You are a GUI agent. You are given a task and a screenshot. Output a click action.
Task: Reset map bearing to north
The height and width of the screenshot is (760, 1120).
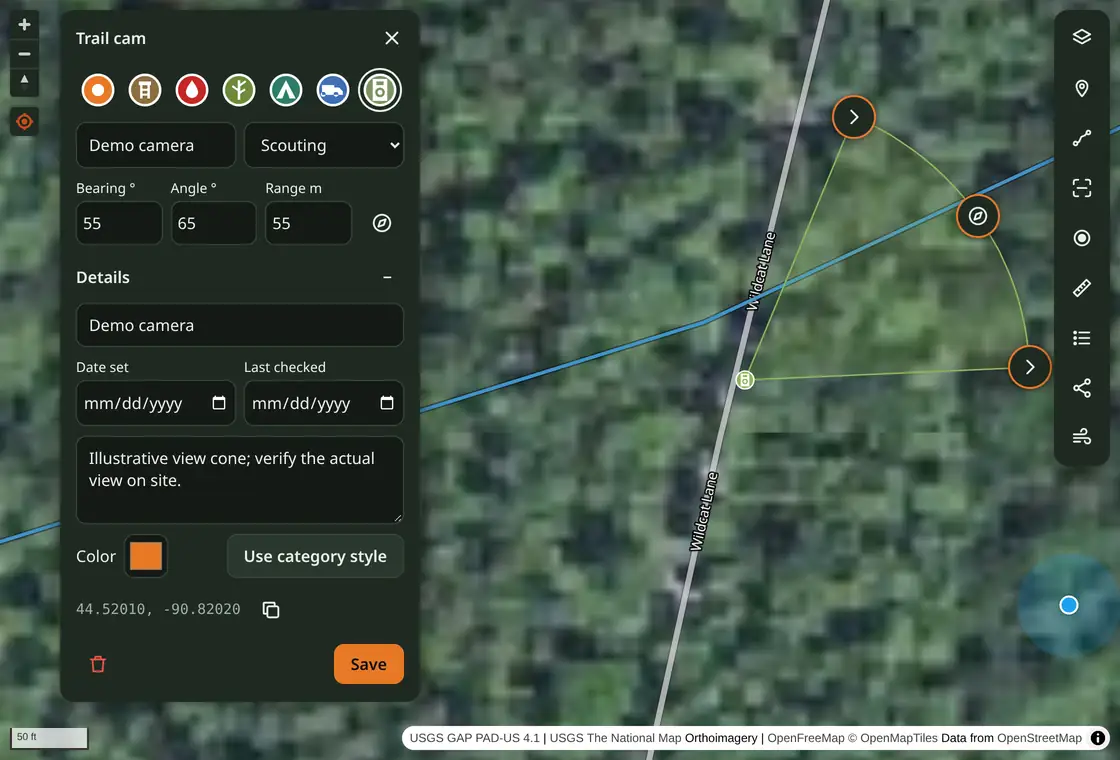click(24, 81)
